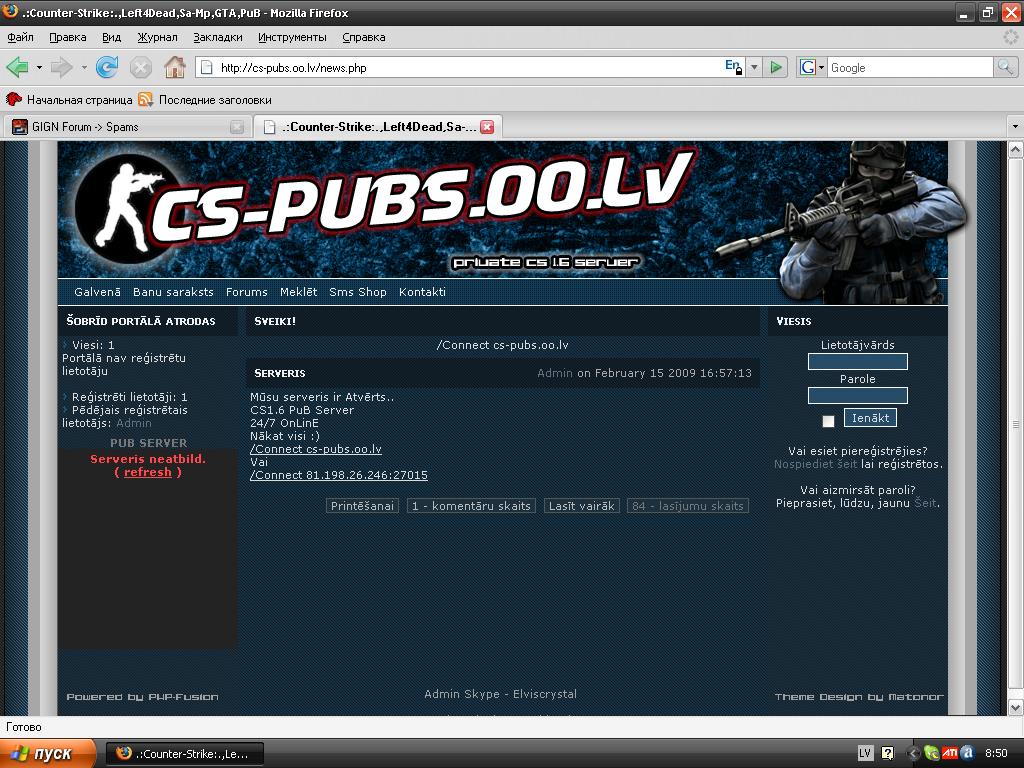Open the list all tabs dropdown
This screenshot has width=1024, height=768.
1015,127
